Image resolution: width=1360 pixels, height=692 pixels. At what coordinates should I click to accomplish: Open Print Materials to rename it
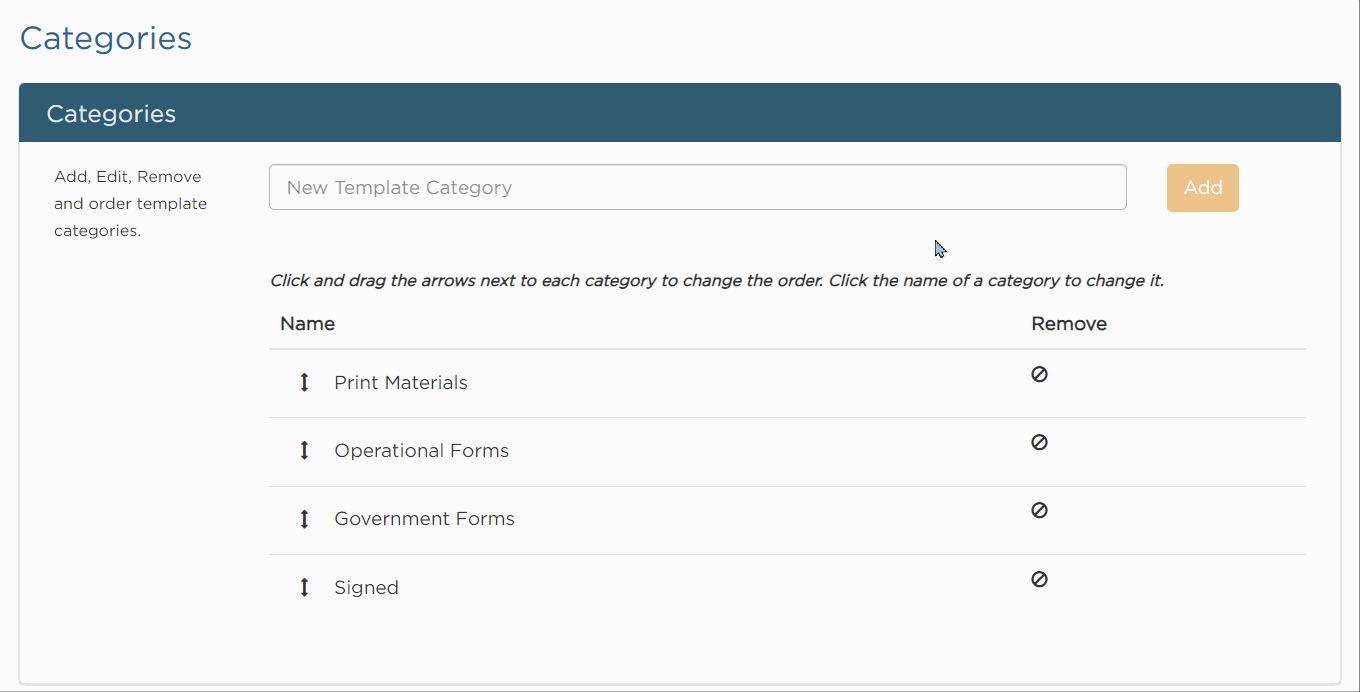(x=400, y=382)
